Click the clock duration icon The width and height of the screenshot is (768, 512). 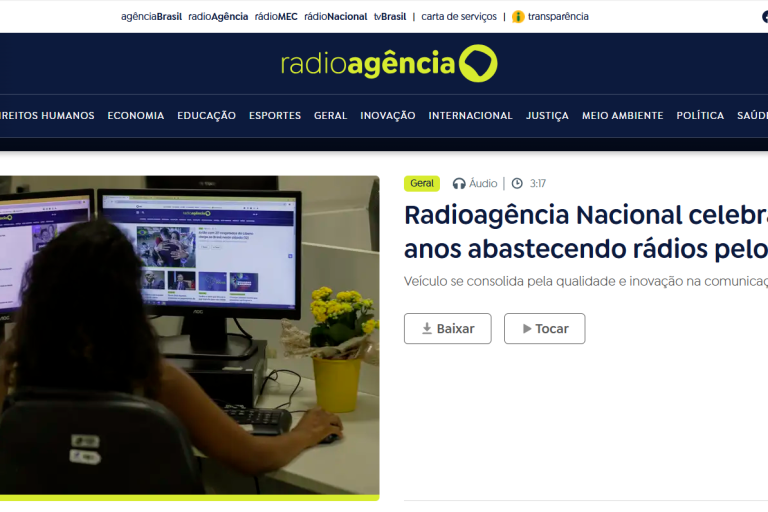pos(517,184)
